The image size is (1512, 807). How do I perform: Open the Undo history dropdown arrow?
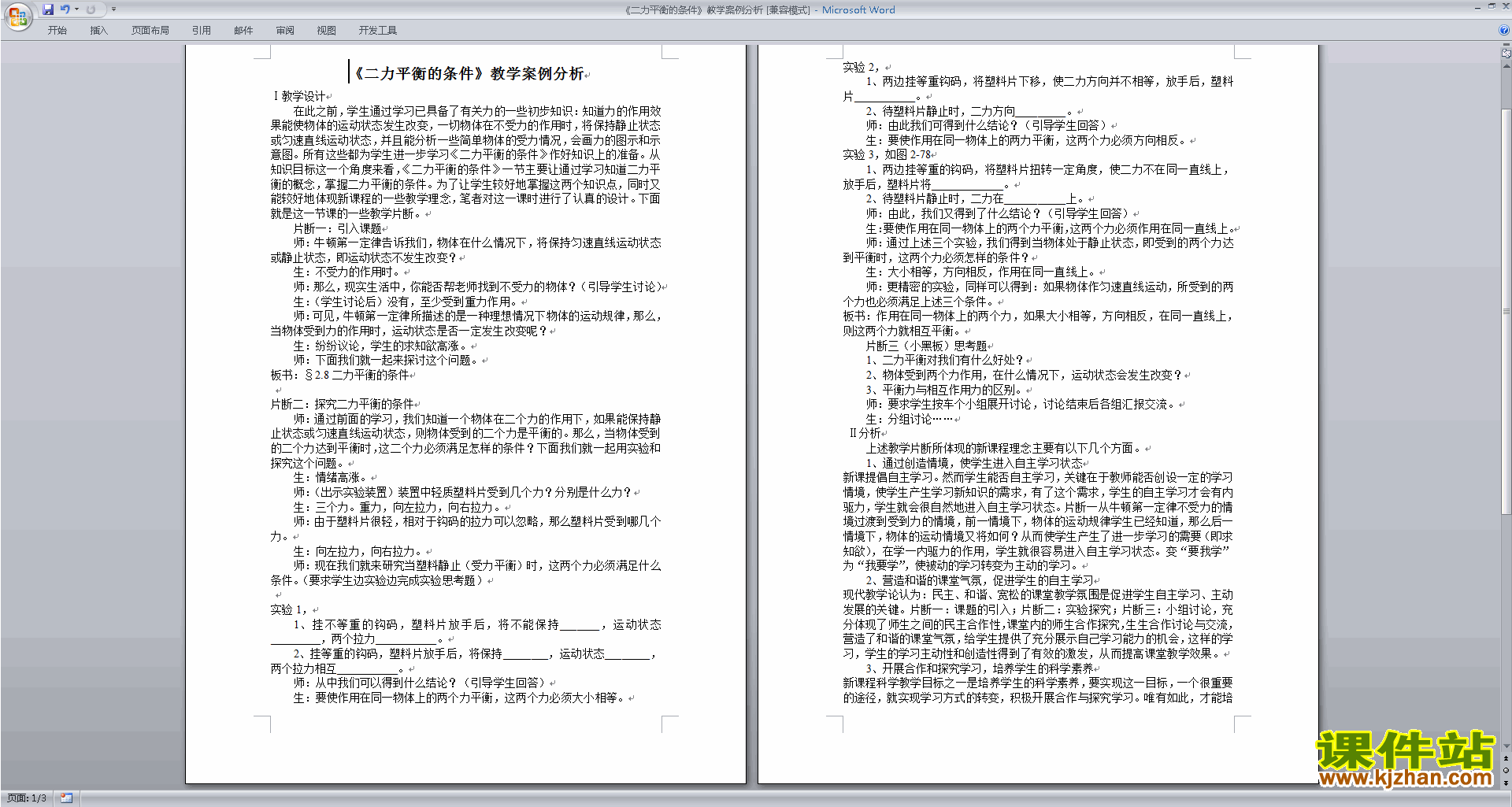[76, 9]
